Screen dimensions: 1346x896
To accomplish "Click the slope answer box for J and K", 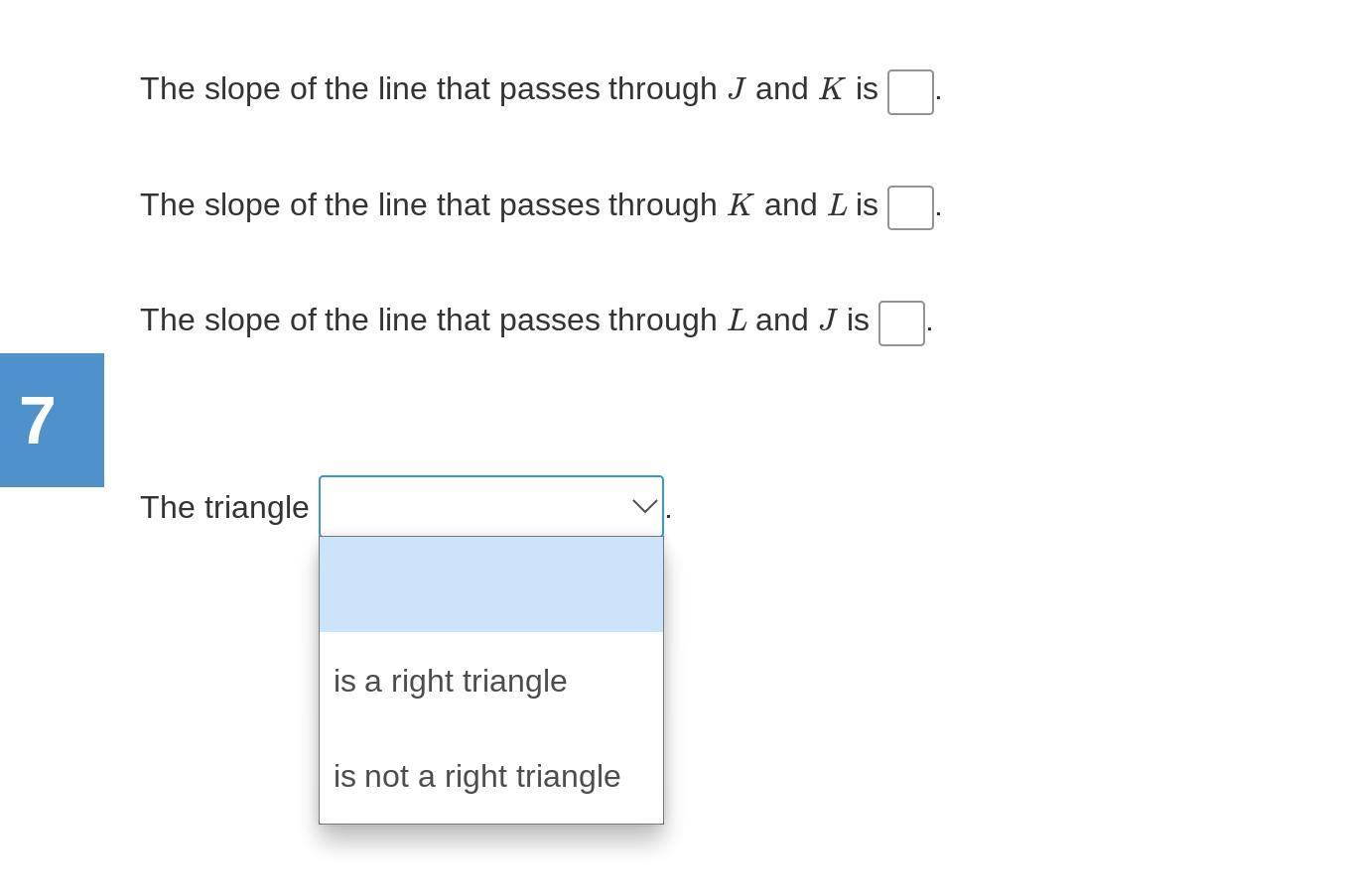I will [910, 92].
